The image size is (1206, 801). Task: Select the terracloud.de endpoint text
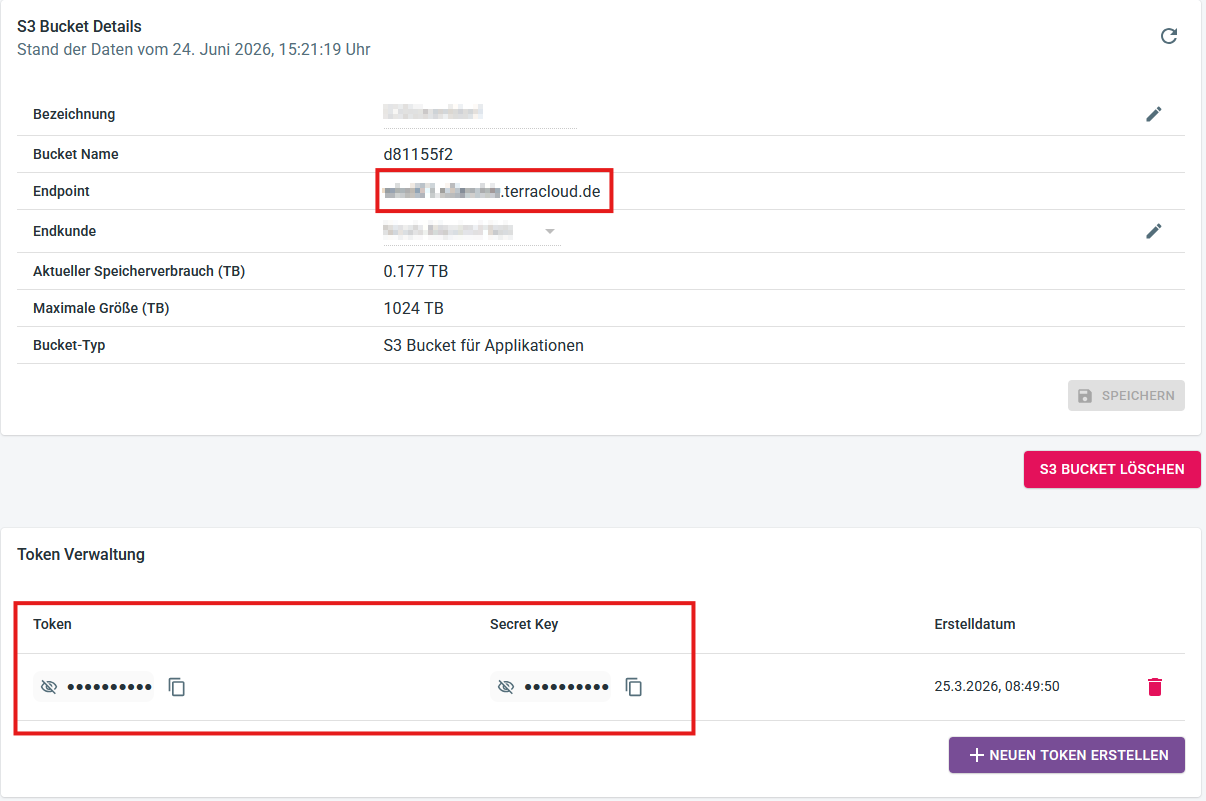point(492,191)
